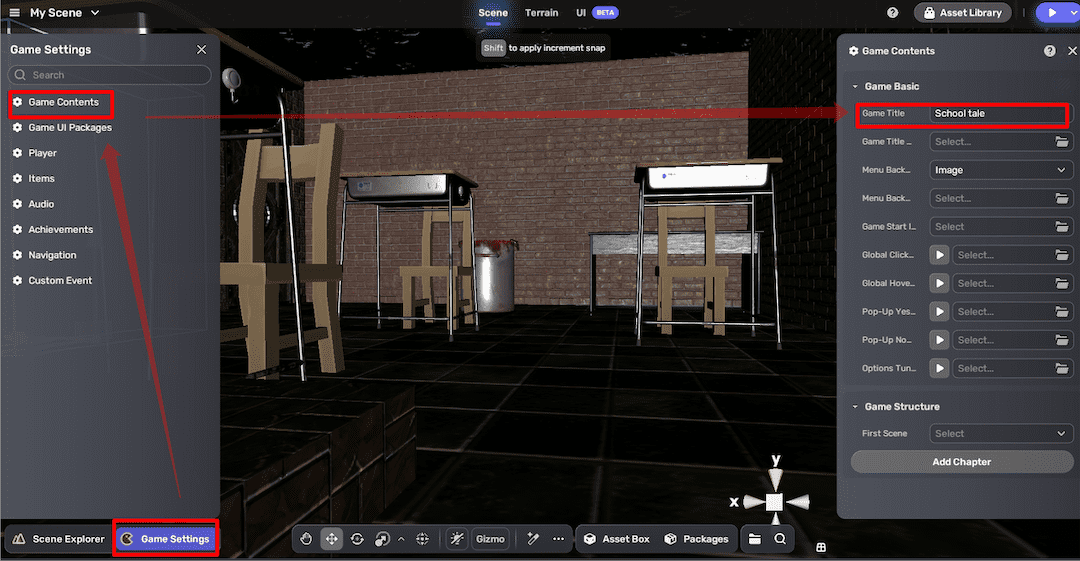
Task: Browse folder for Game Start image field
Action: click(1062, 227)
